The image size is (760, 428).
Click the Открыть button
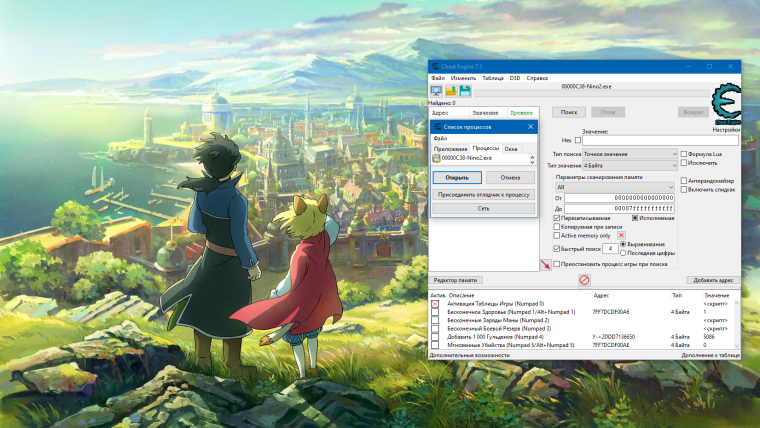coord(457,177)
